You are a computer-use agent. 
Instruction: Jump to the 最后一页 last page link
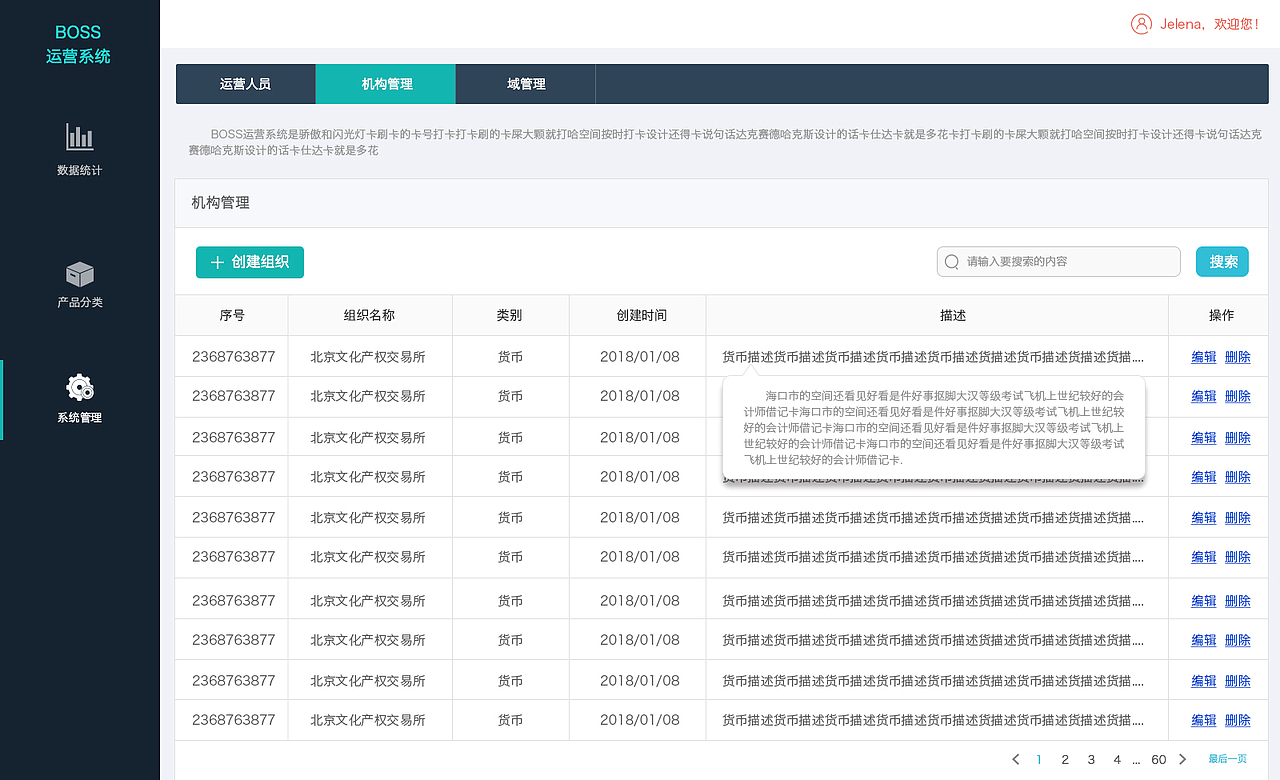[x=1228, y=760]
